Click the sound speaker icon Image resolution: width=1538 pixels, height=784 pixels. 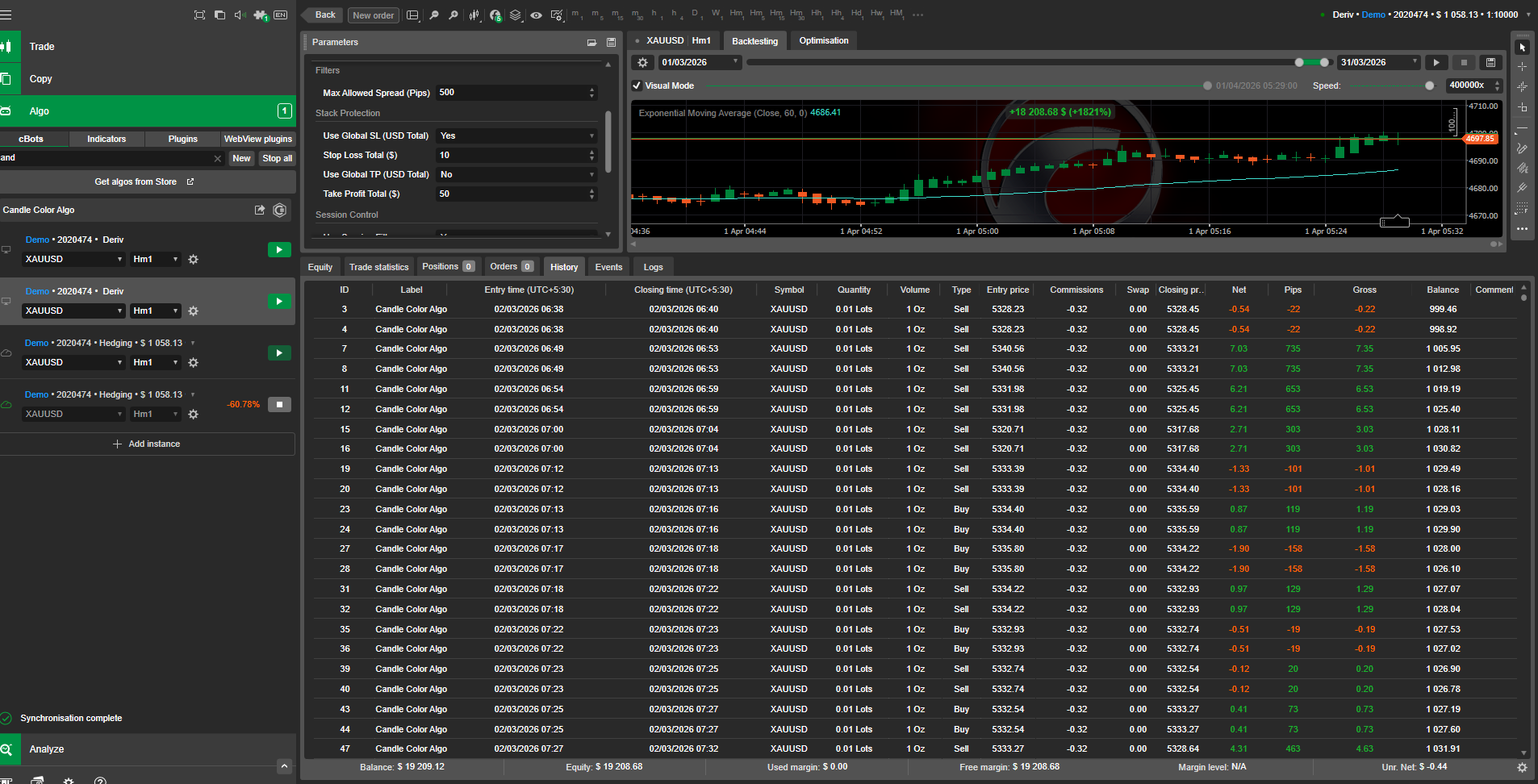pos(240,15)
